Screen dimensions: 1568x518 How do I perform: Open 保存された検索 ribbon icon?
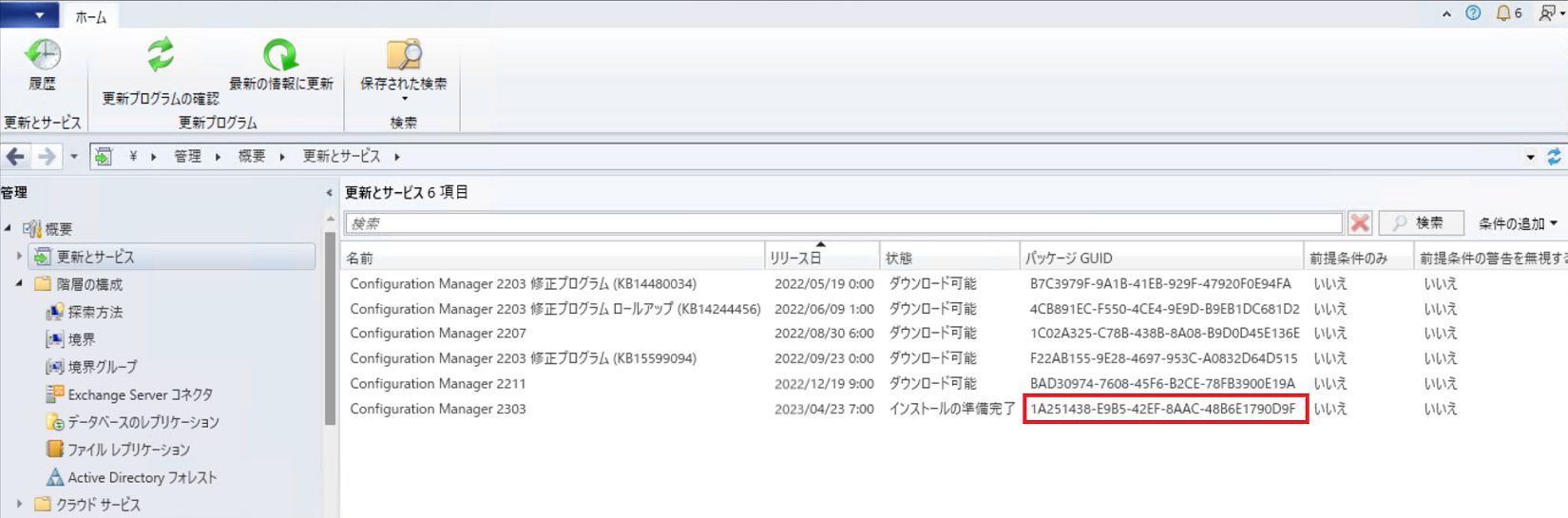(x=403, y=55)
